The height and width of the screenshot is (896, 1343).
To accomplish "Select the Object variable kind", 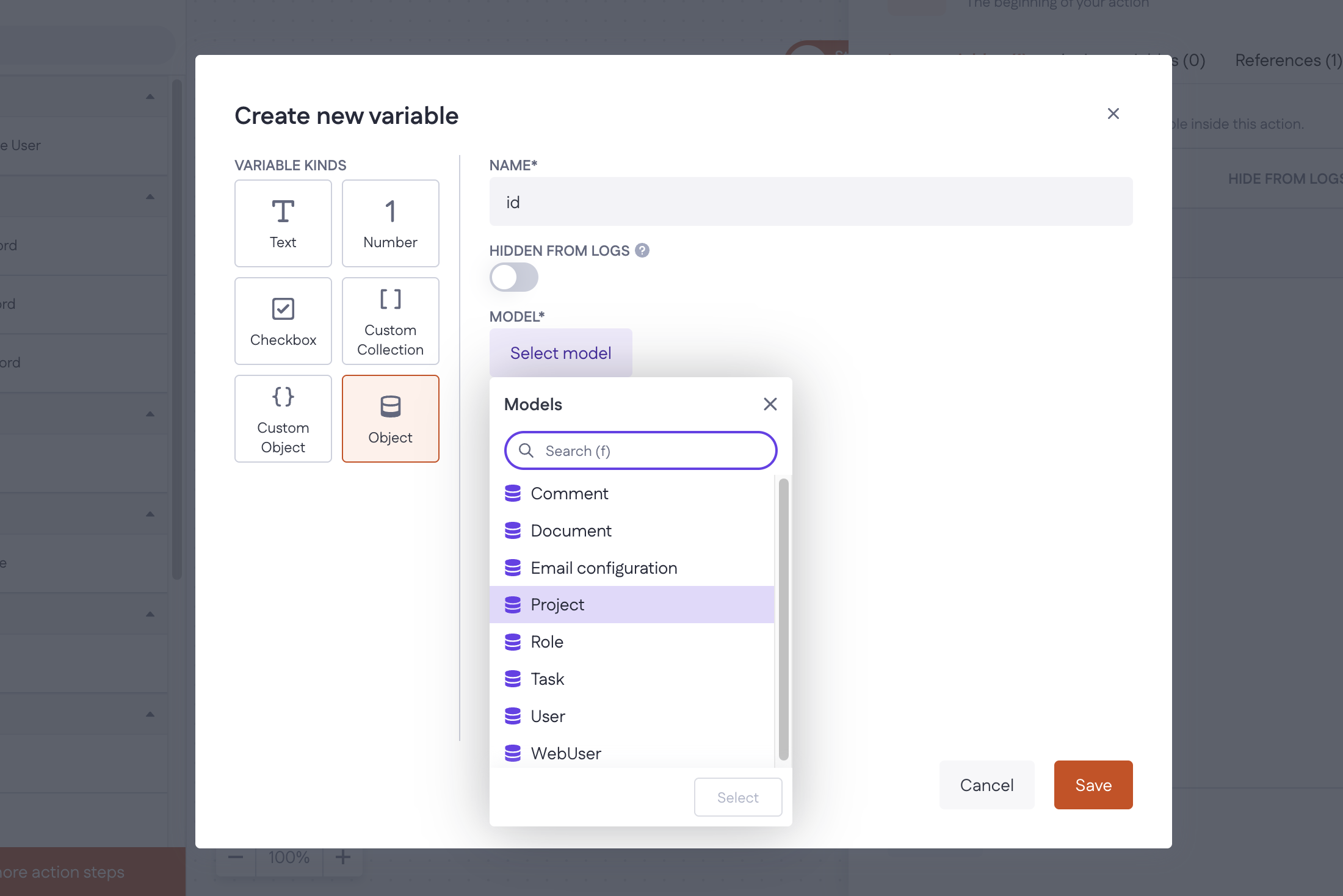I will [x=390, y=419].
